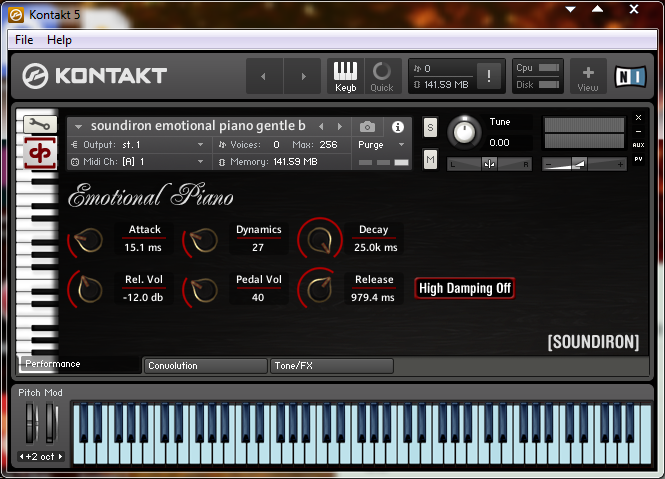Click the Kontakt 5 title bar icon
The height and width of the screenshot is (479, 665).
click(16, 15)
